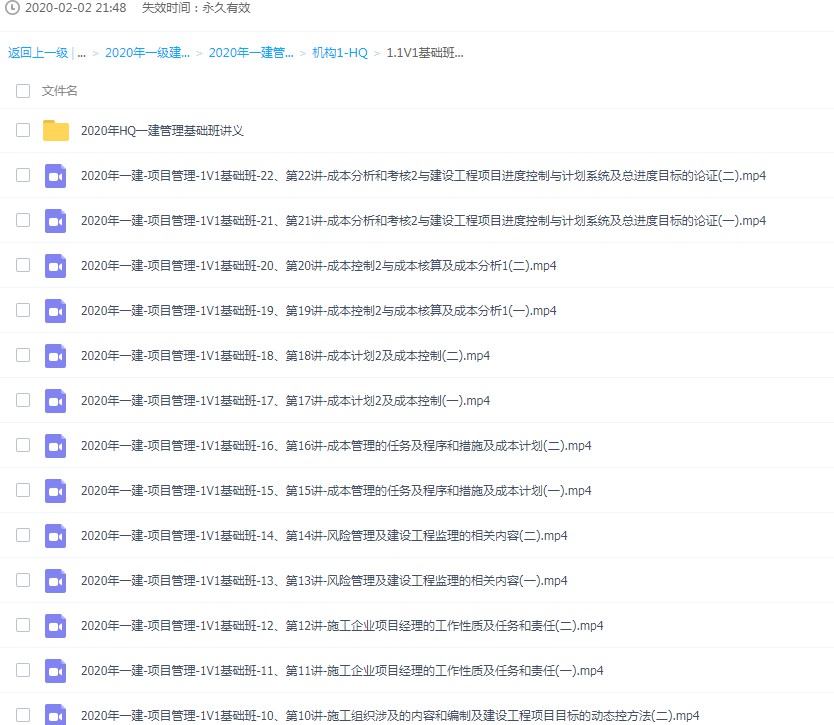Check the box for the 第21讲 video
Image resolution: width=834 pixels, height=725 pixels.
point(23,220)
